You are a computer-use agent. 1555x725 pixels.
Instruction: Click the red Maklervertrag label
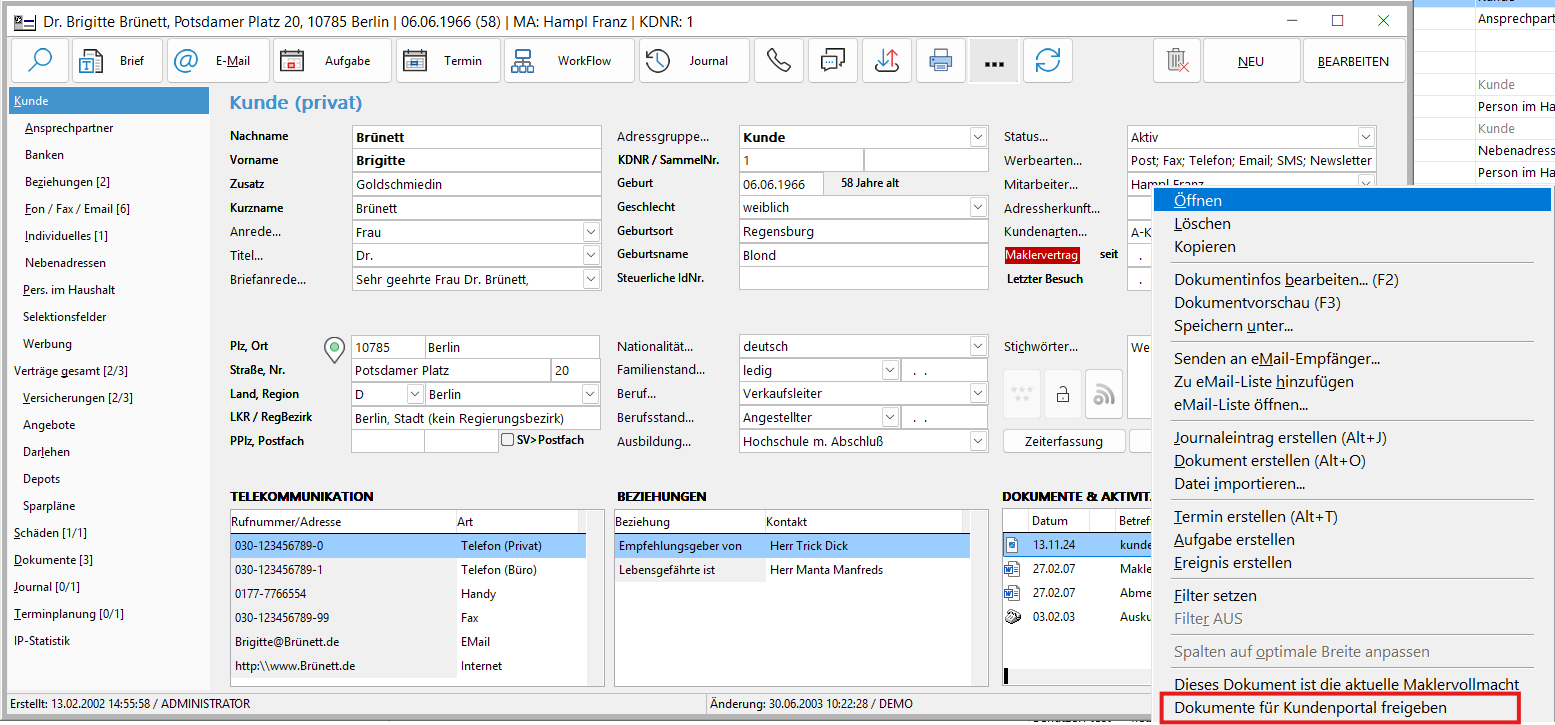(x=1042, y=255)
